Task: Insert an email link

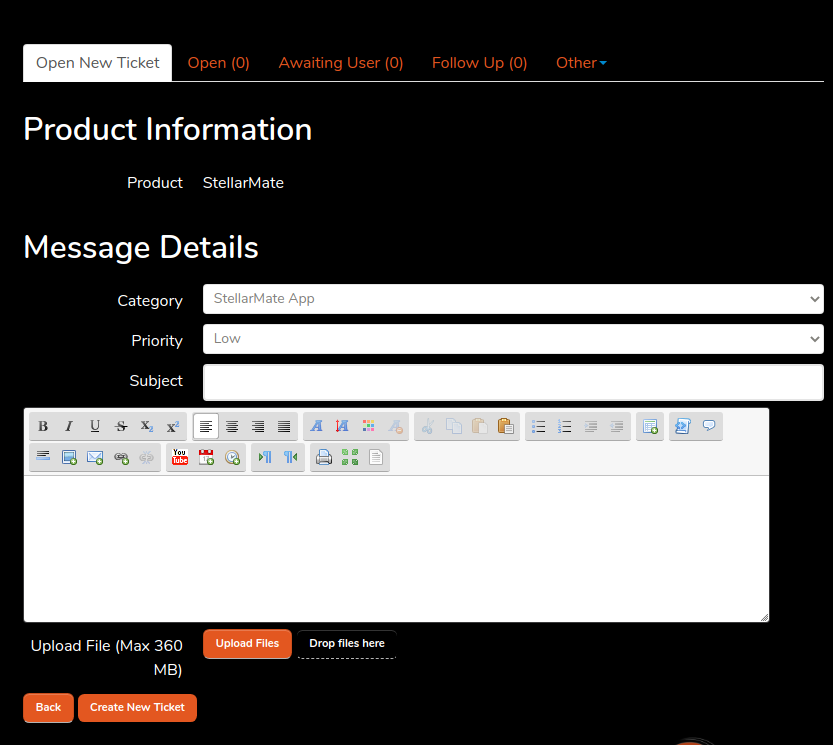Action: point(95,457)
